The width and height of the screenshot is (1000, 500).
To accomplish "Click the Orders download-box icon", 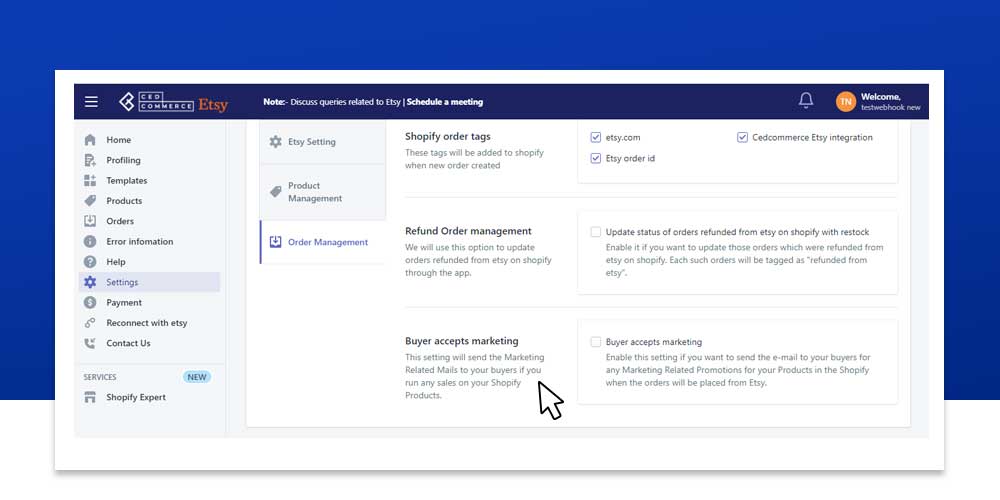I will point(90,221).
